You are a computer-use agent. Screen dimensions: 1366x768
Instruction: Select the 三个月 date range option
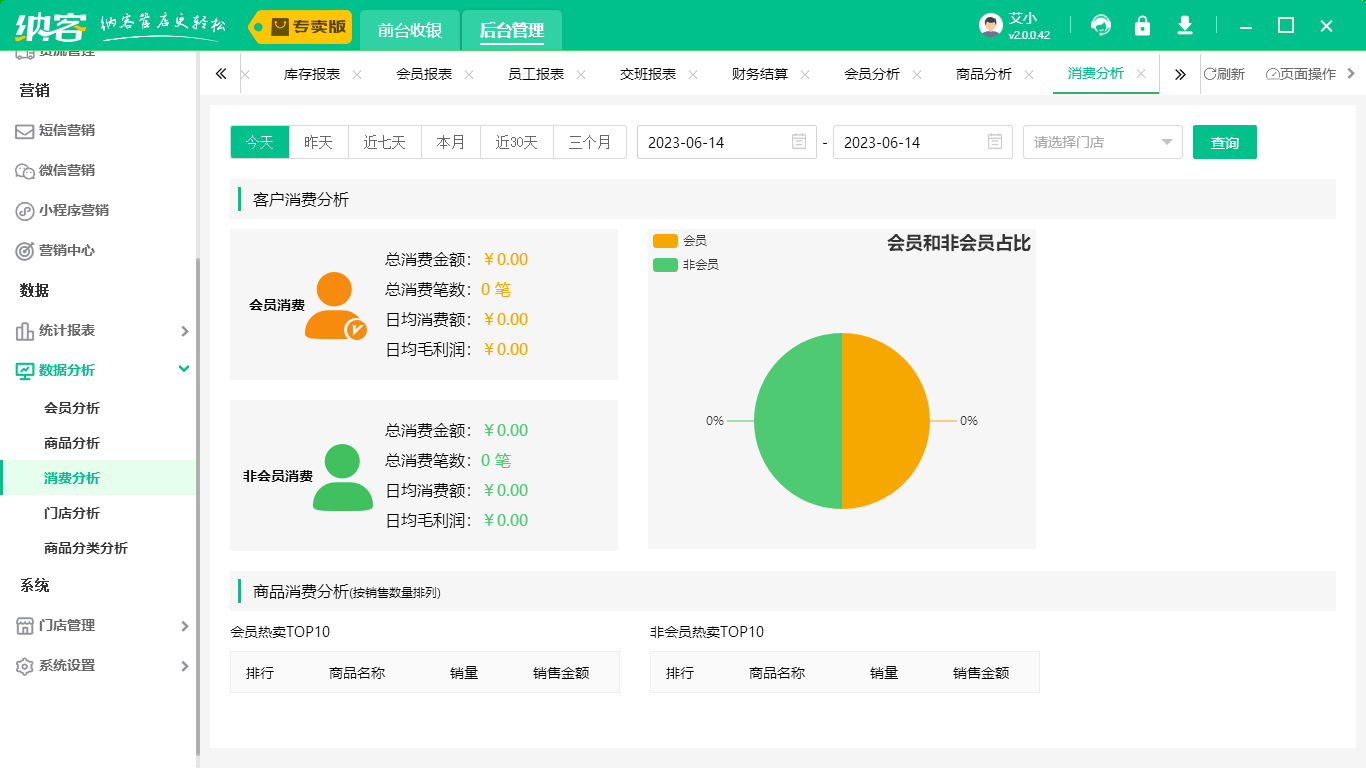pyautogui.click(x=590, y=142)
